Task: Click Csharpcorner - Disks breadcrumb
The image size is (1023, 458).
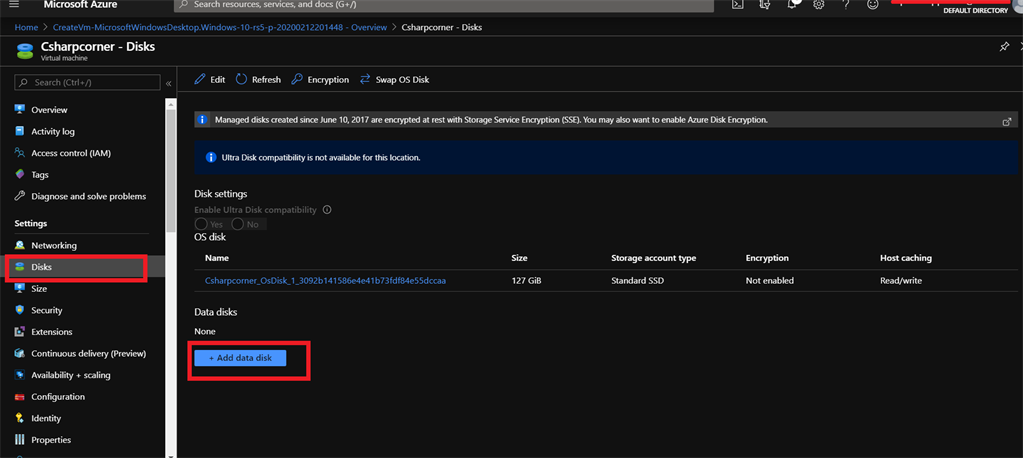Action: click(442, 27)
